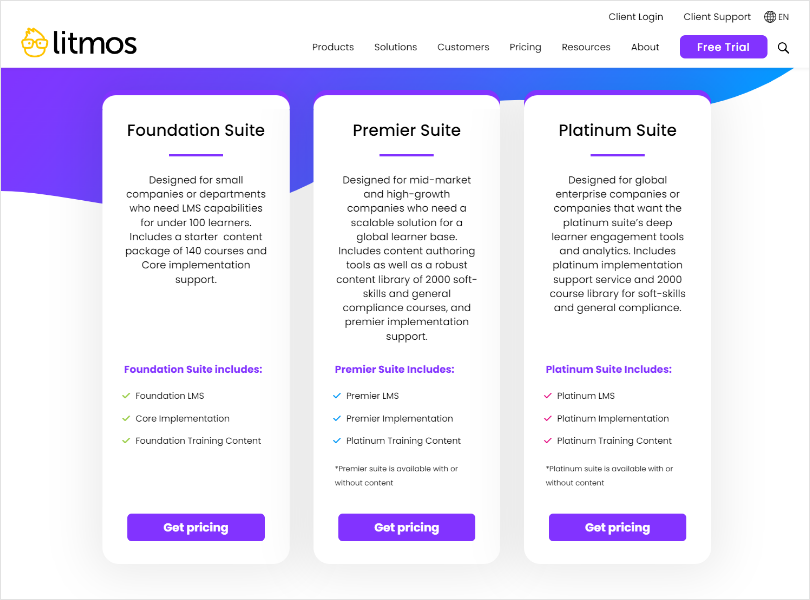Expand the Products menu
This screenshot has height=600, width=810.
tap(333, 47)
